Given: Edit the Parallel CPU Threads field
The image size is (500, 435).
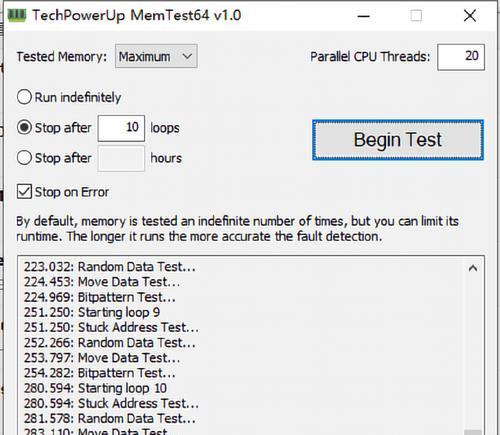Looking at the screenshot, I should [x=461, y=57].
